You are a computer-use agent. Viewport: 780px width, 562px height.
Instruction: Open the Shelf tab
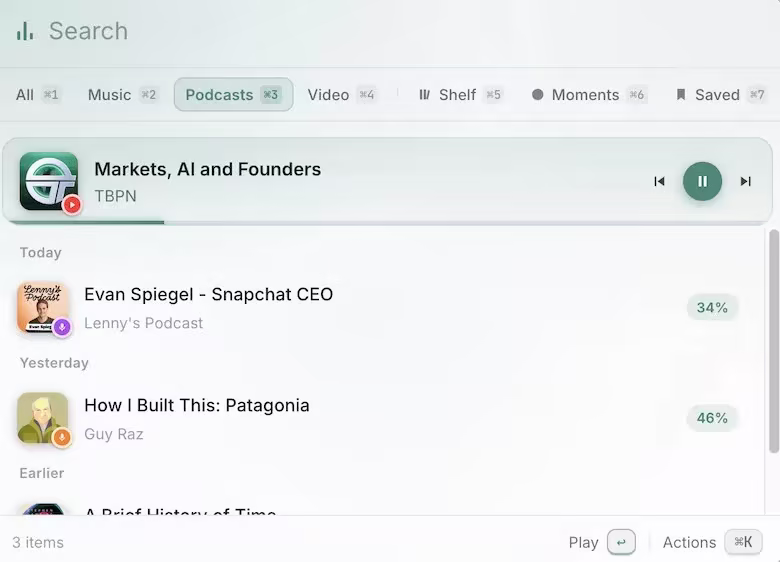[460, 94]
